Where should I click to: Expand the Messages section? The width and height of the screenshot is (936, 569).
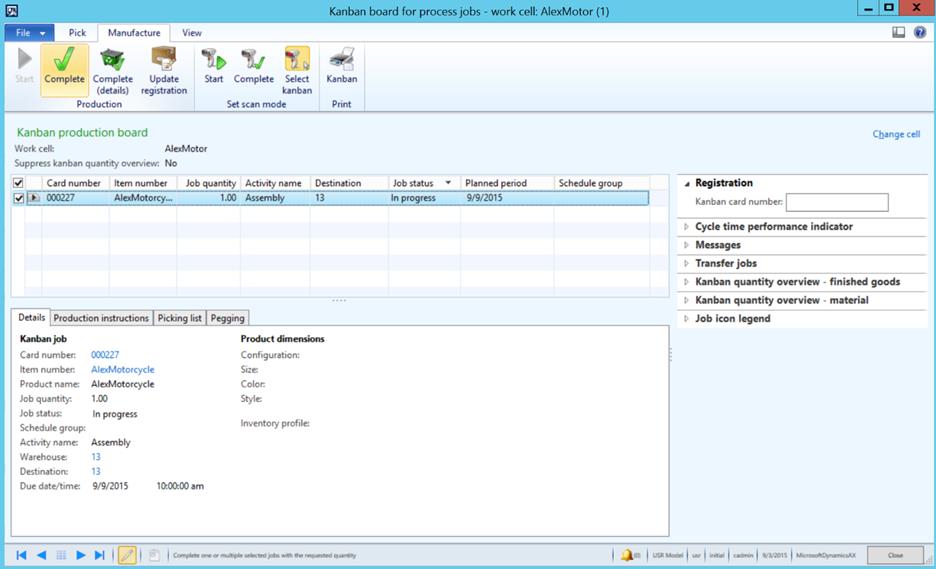[686, 245]
